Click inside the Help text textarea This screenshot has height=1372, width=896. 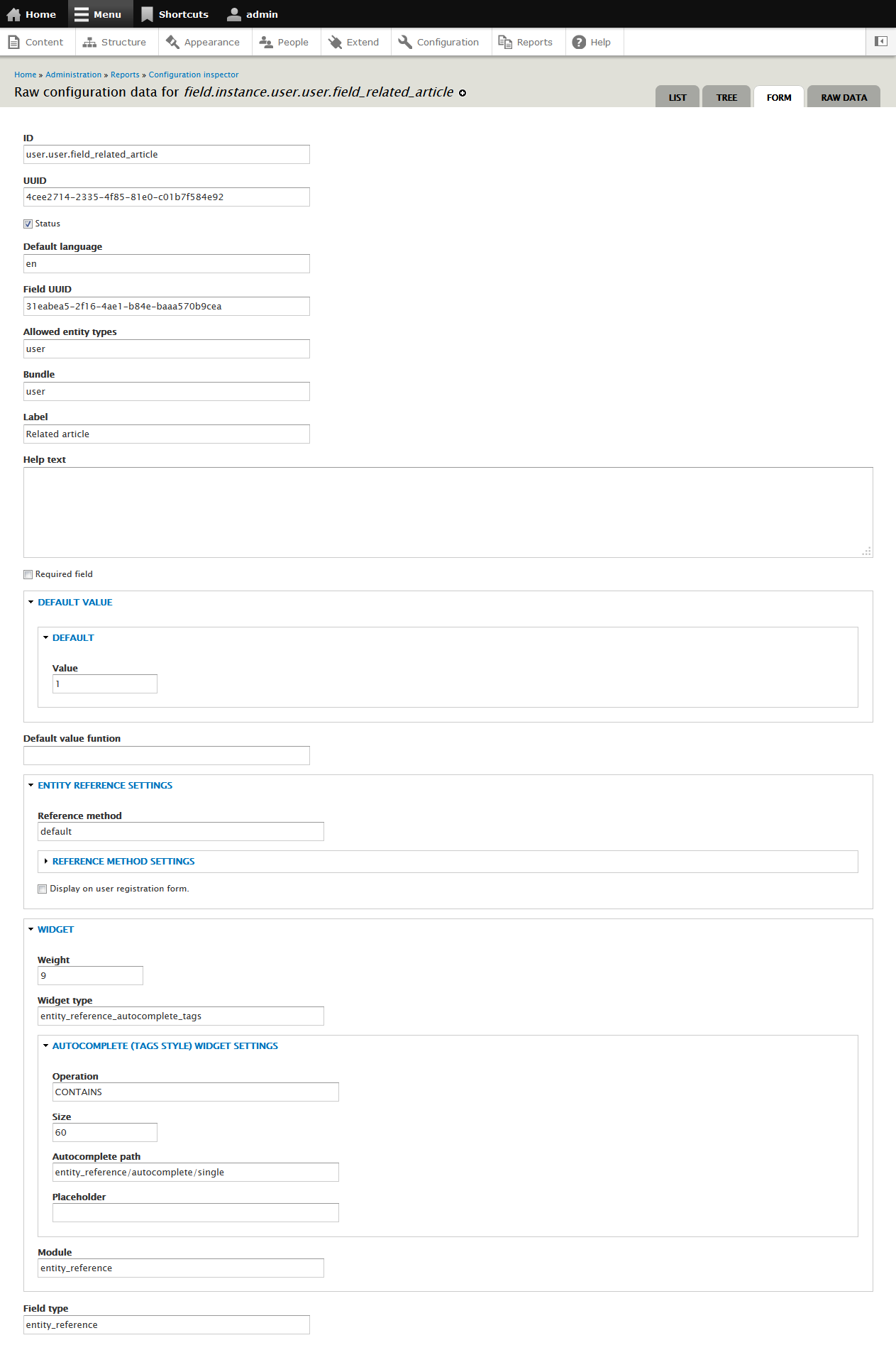447,511
